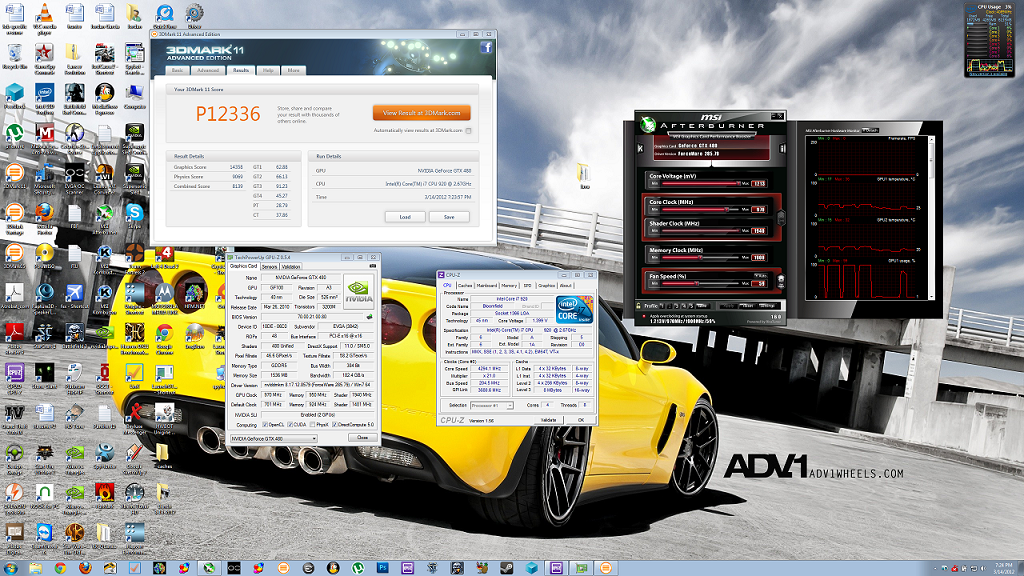The image size is (1024, 576).
Task: Open the More tab in 3DMark 11
Action: [x=293, y=70]
